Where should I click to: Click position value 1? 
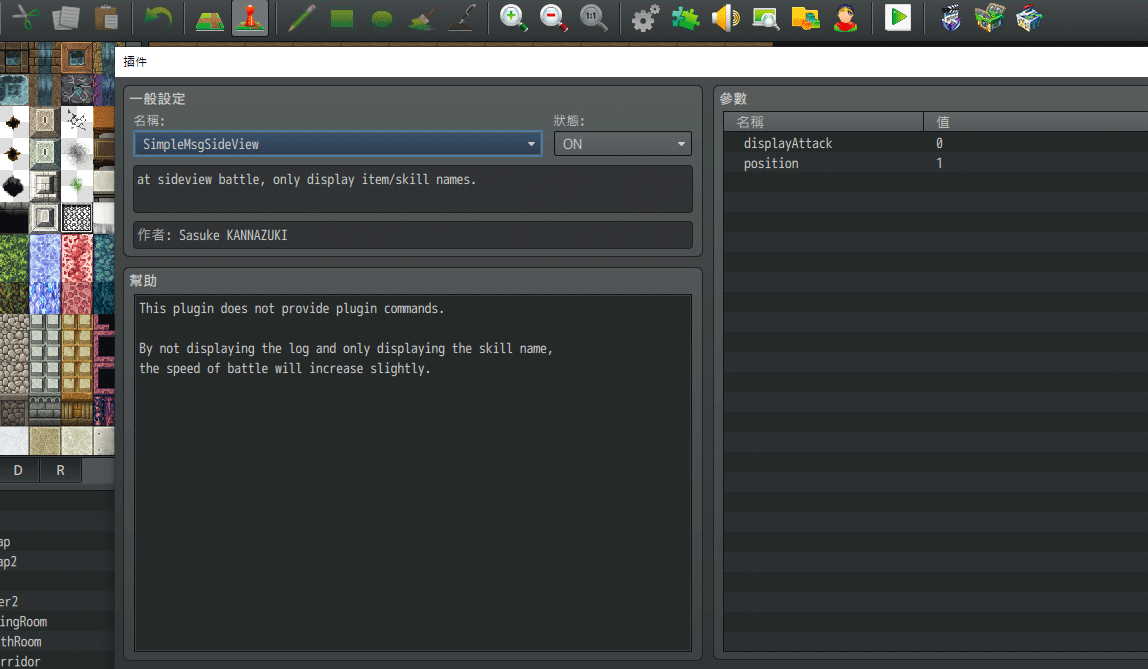tap(939, 163)
